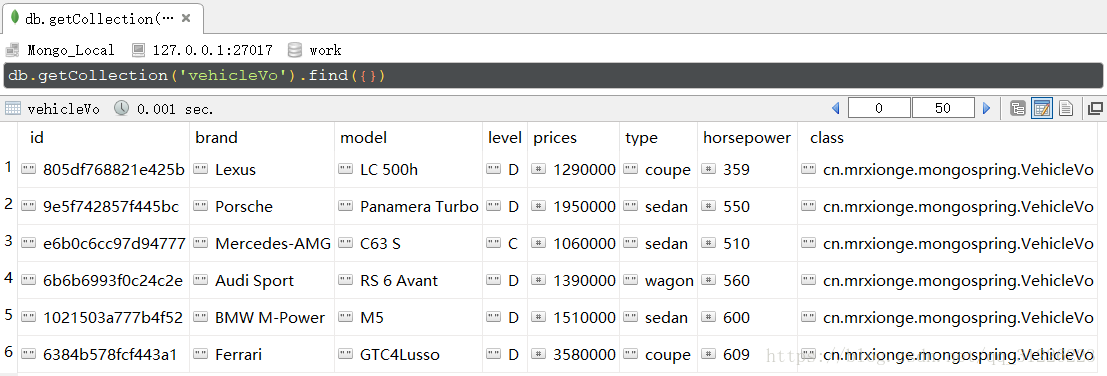Image resolution: width=1107 pixels, height=376 pixels.
Task: Click the string type icon beside Porsche's class value
Action: [808, 206]
